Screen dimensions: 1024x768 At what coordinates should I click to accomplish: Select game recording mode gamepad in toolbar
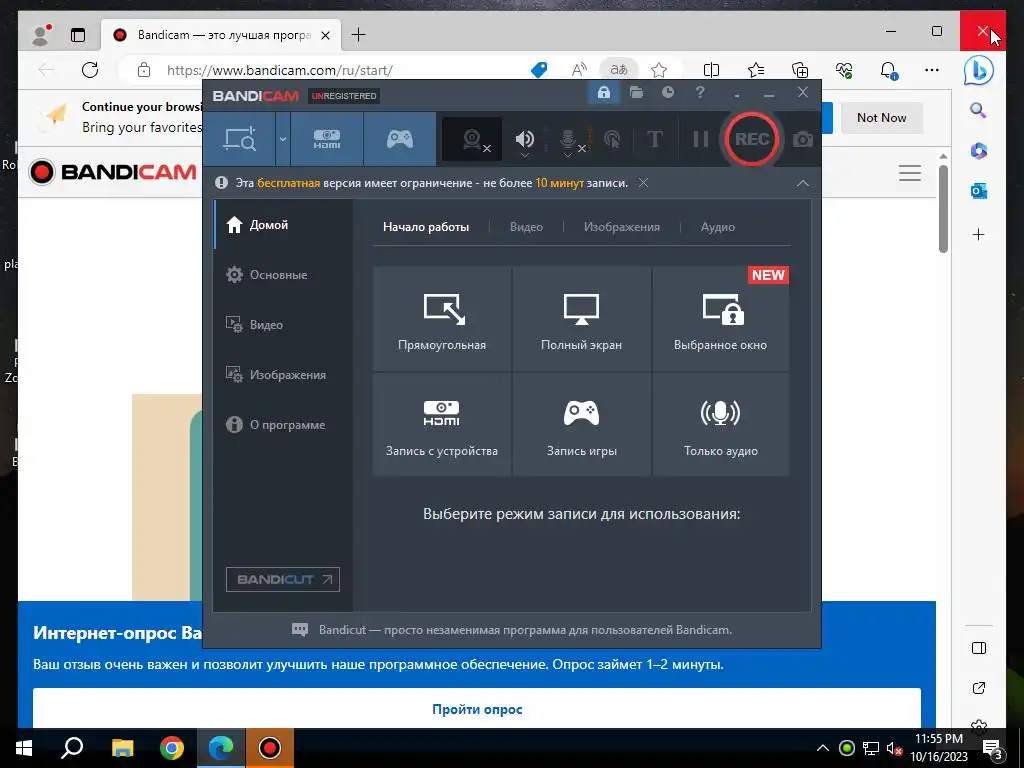tap(400, 139)
